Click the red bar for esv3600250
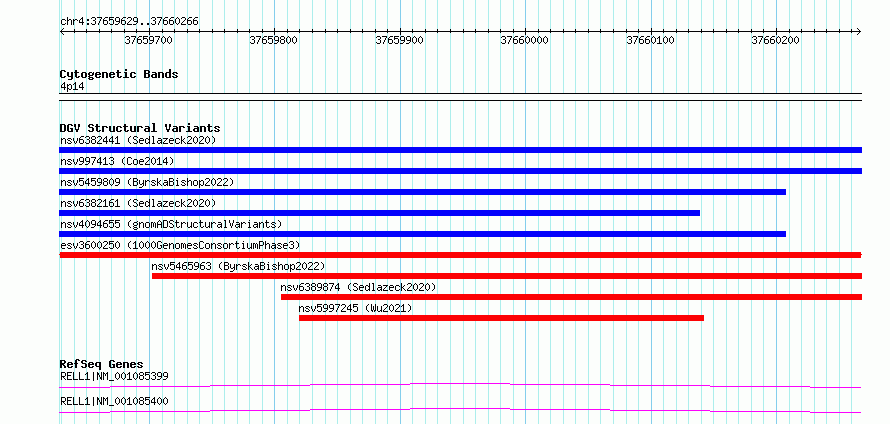This screenshot has height=424, width=890. click(x=460, y=255)
